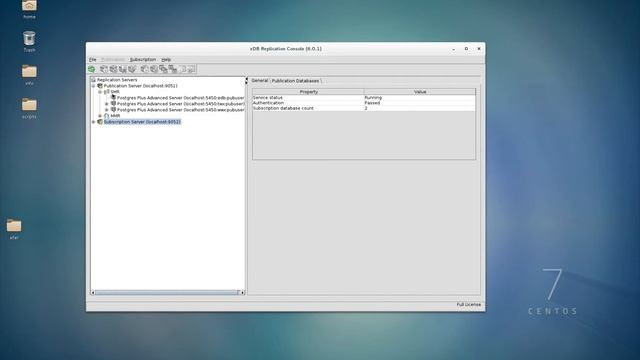Open the Help menu
Viewport: 640px width, 360px height.
tap(166, 60)
